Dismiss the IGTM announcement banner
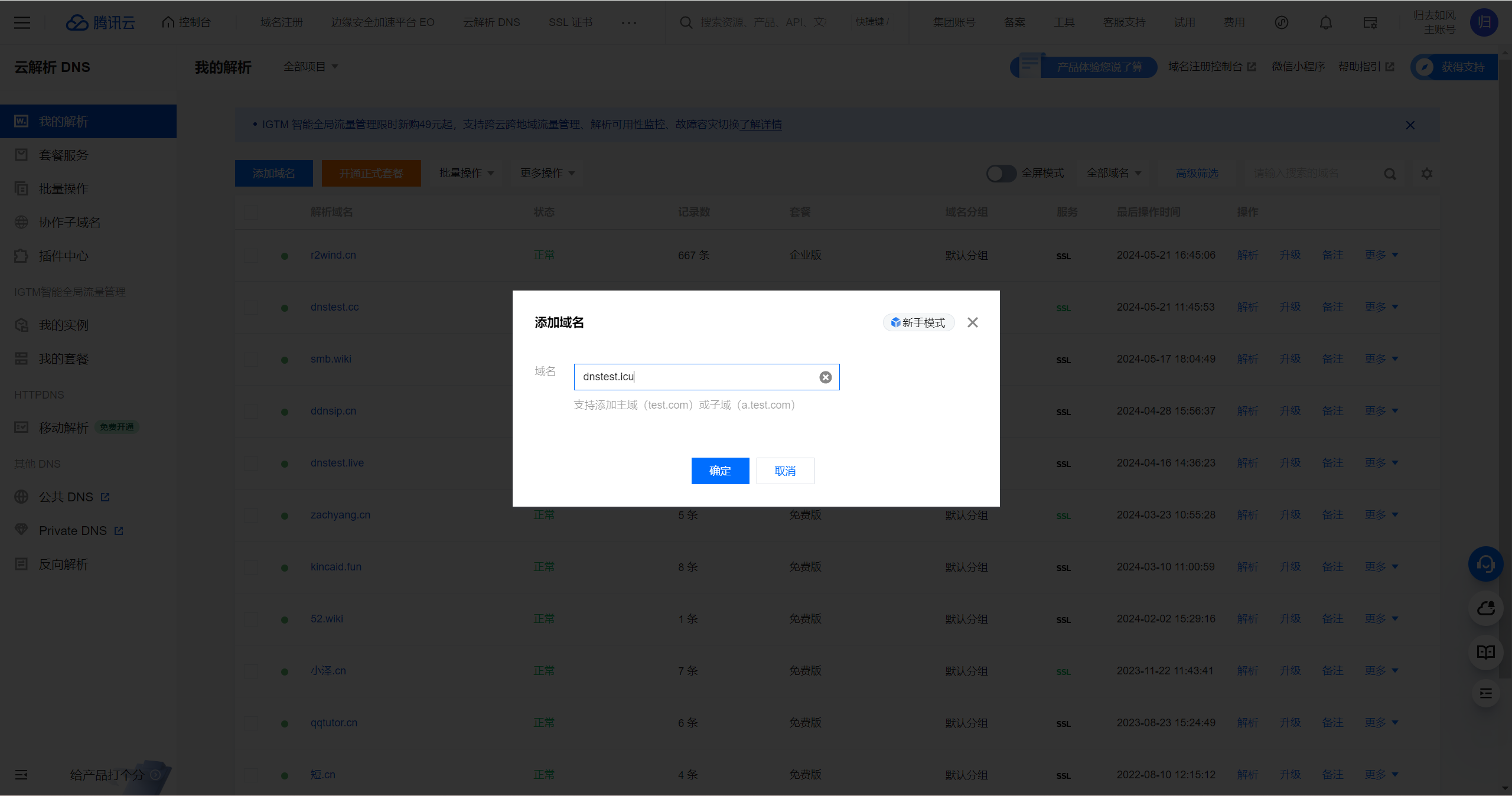 pyautogui.click(x=1410, y=125)
